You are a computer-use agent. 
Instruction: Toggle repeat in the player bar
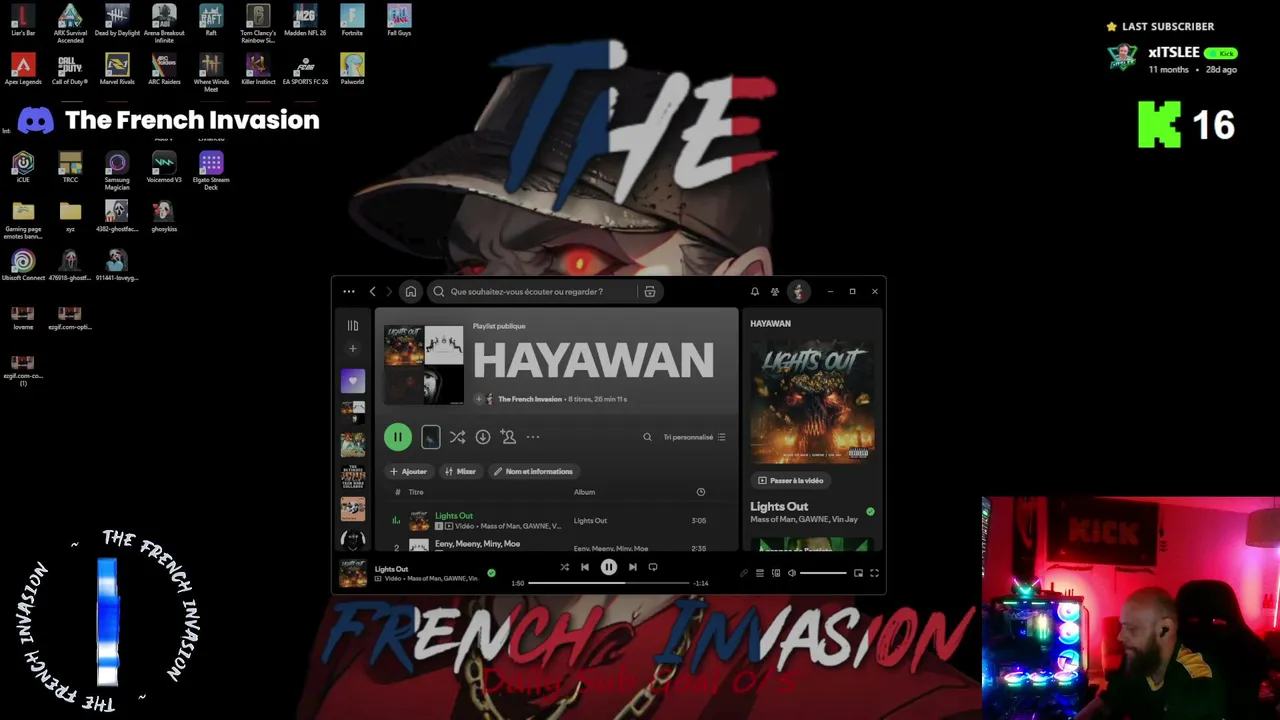point(653,567)
